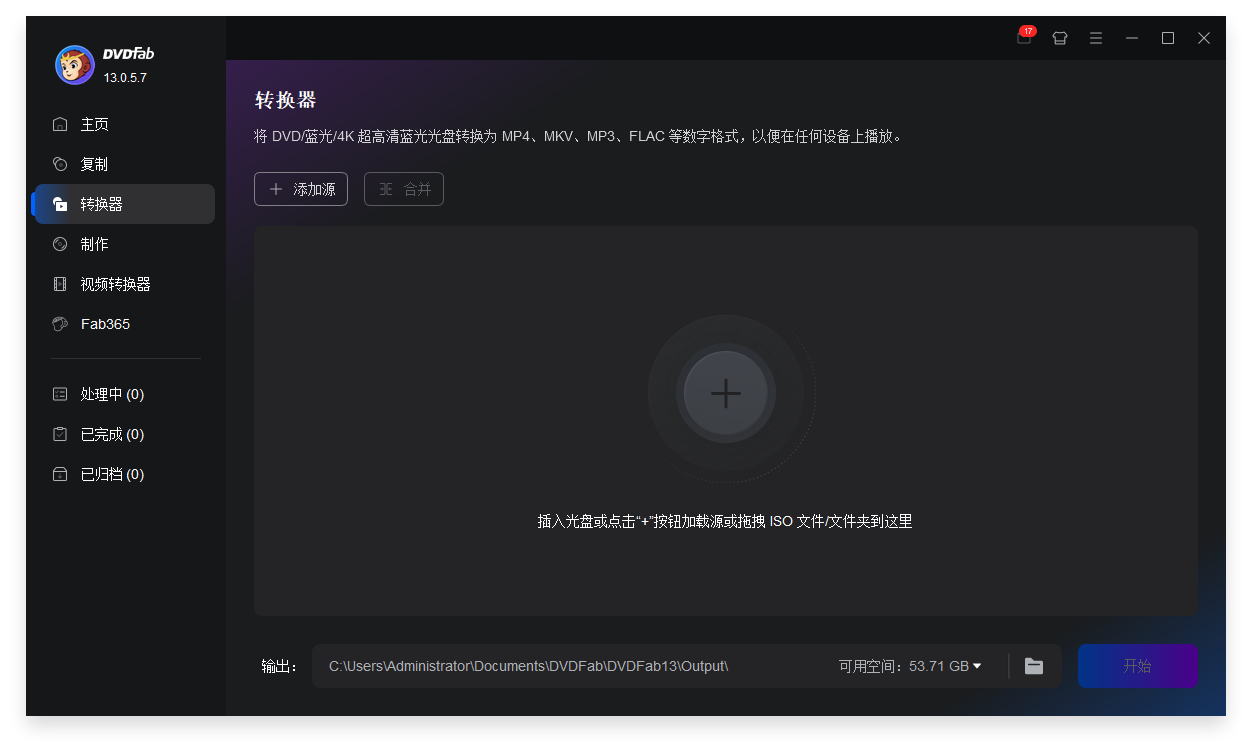Open the notification bell with badge 17
Image resolution: width=1252 pixels, height=752 pixels.
click(1022, 38)
